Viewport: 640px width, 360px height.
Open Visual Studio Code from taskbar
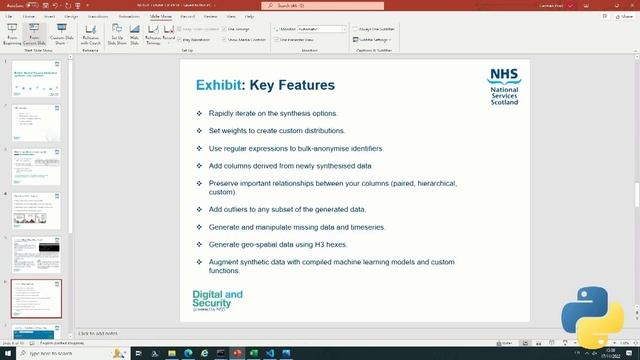coord(270,353)
